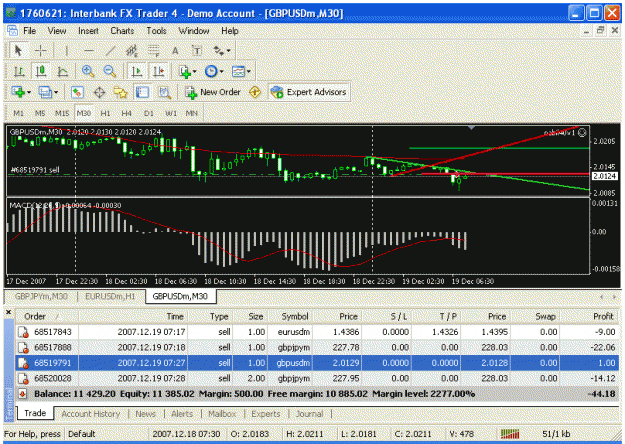Click the New Order button
Viewport: 625px width, 444px height.
click(x=212, y=92)
